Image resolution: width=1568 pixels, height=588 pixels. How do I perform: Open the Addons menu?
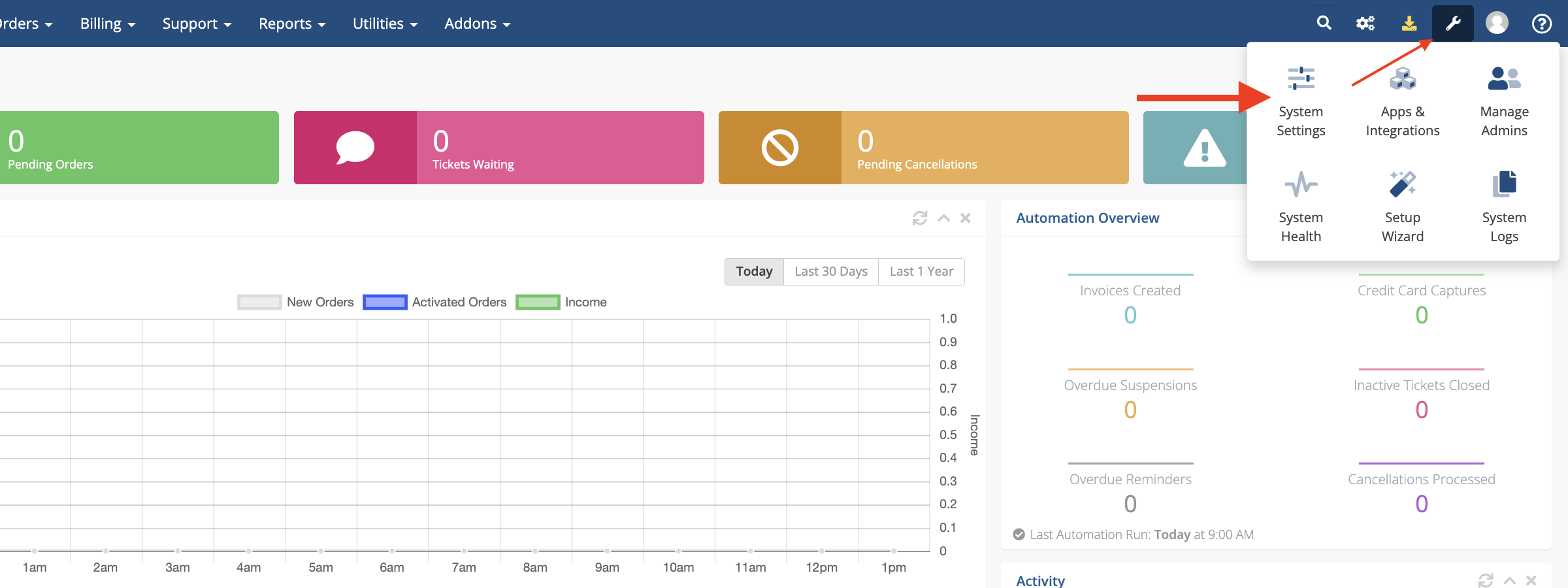coord(477,24)
